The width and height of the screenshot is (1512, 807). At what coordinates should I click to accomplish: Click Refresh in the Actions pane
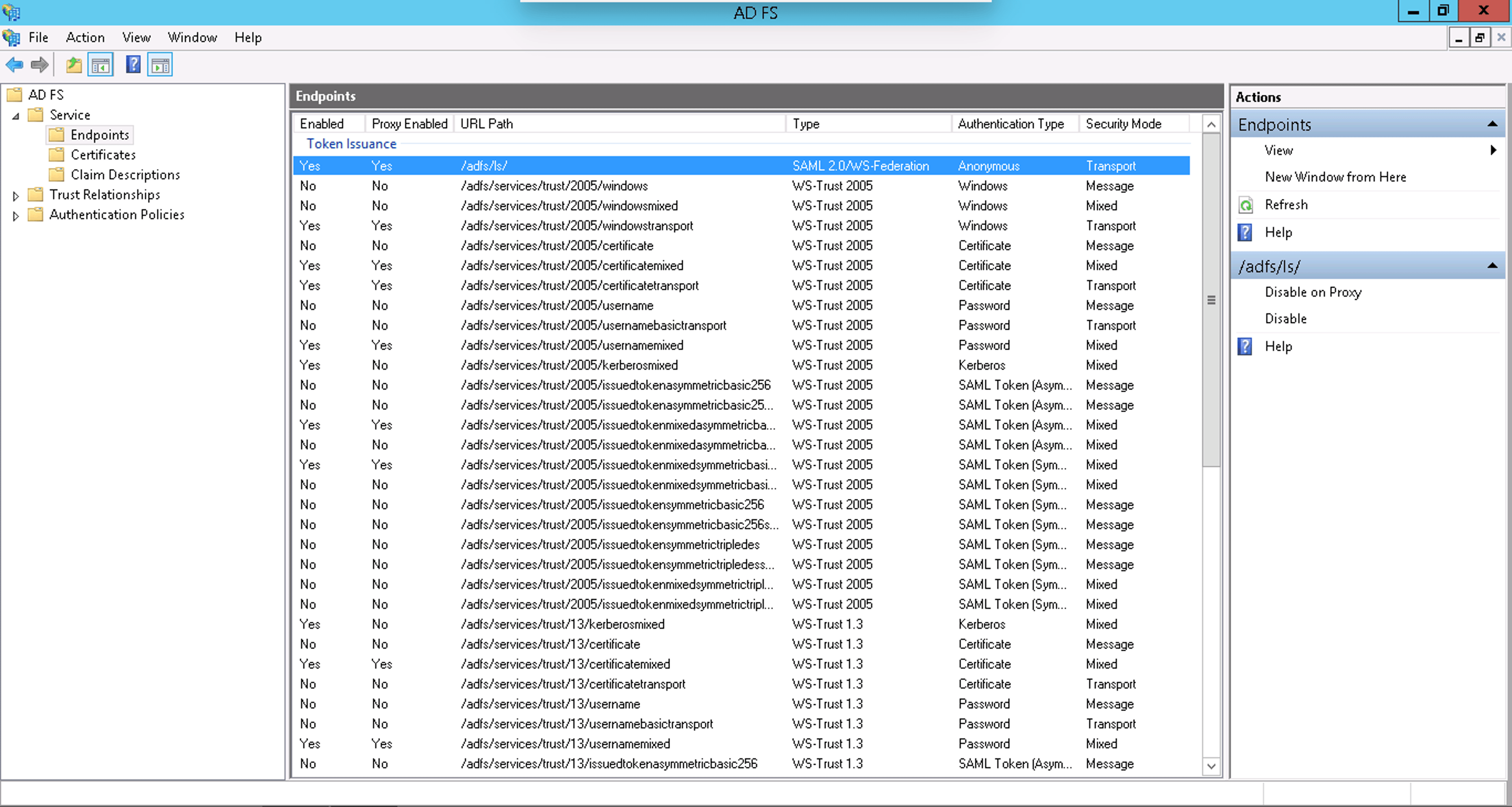coord(1286,205)
